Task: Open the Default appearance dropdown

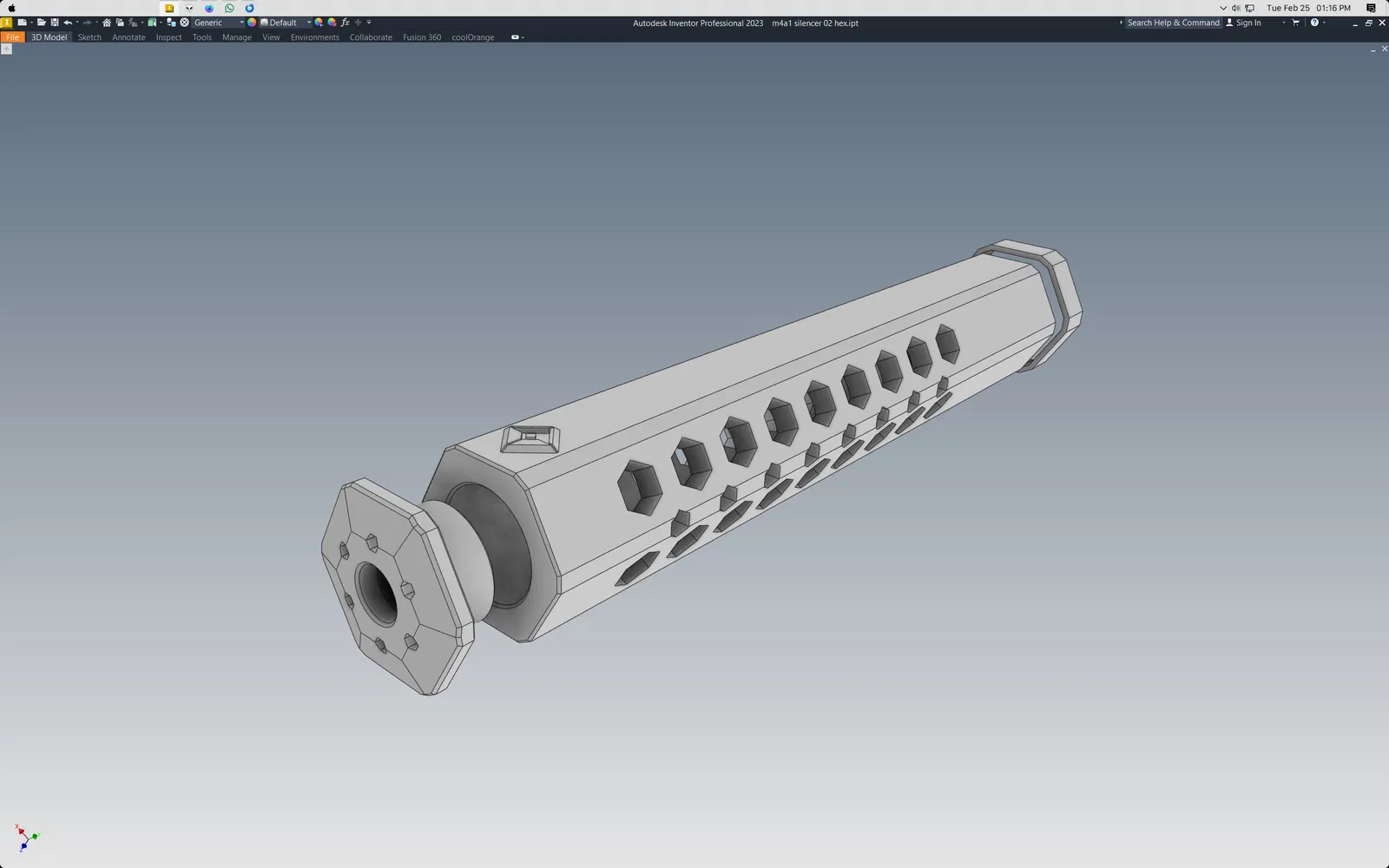Action: pyautogui.click(x=286, y=23)
